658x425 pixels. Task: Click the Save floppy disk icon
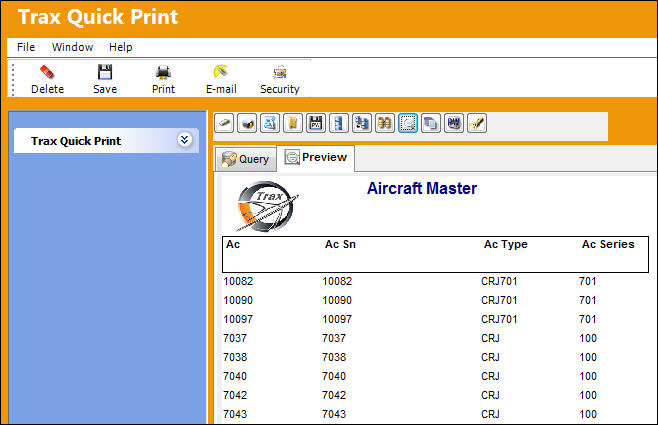point(105,72)
